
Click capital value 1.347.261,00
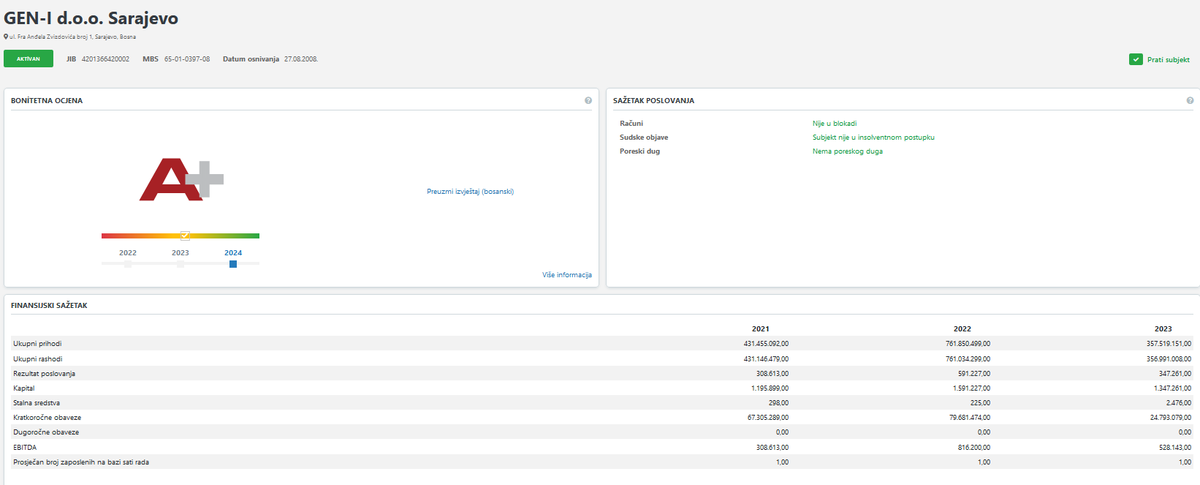(x=1173, y=387)
